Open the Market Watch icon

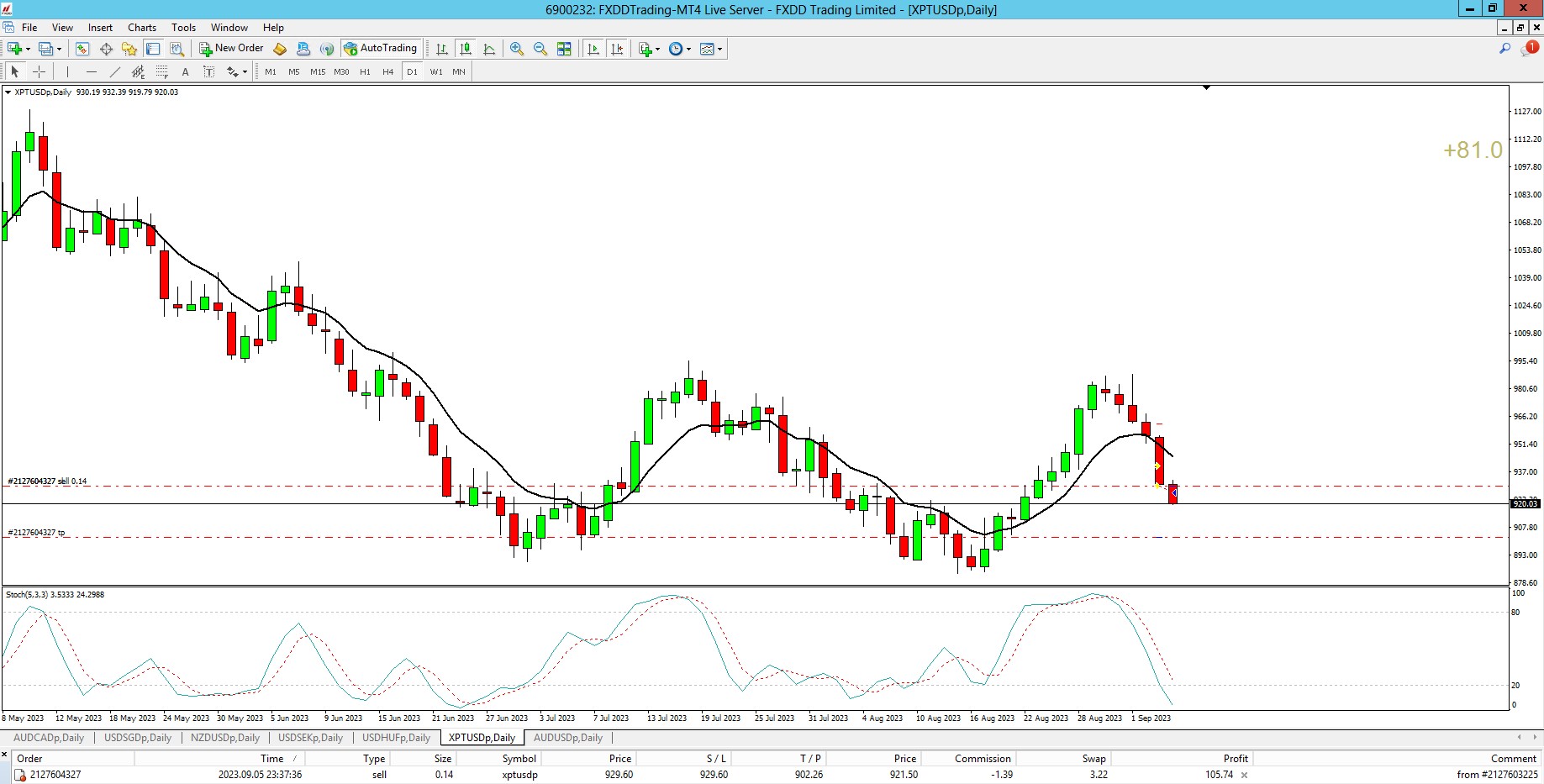82,49
